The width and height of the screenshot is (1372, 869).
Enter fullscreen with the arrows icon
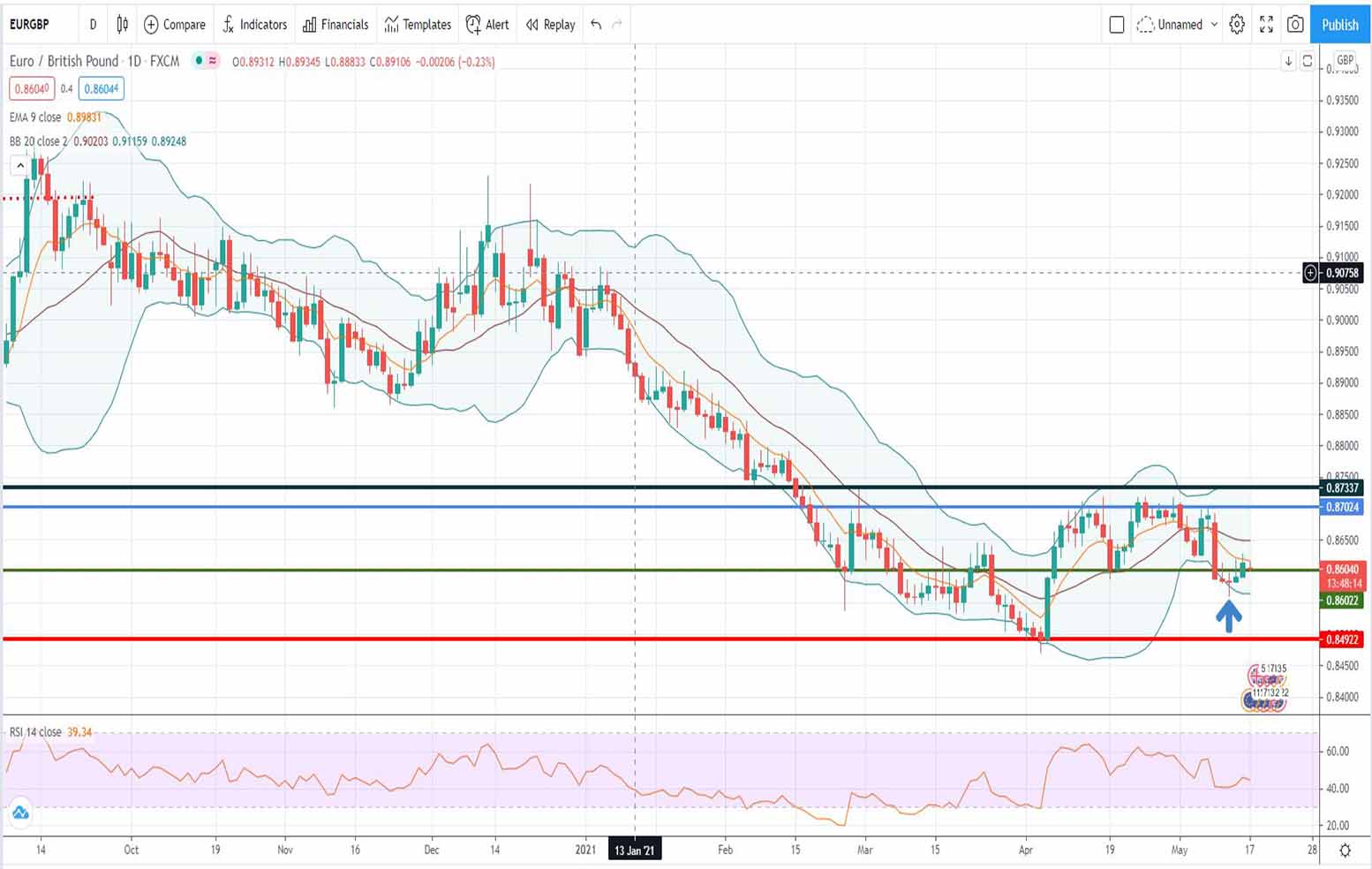(x=1266, y=25)
